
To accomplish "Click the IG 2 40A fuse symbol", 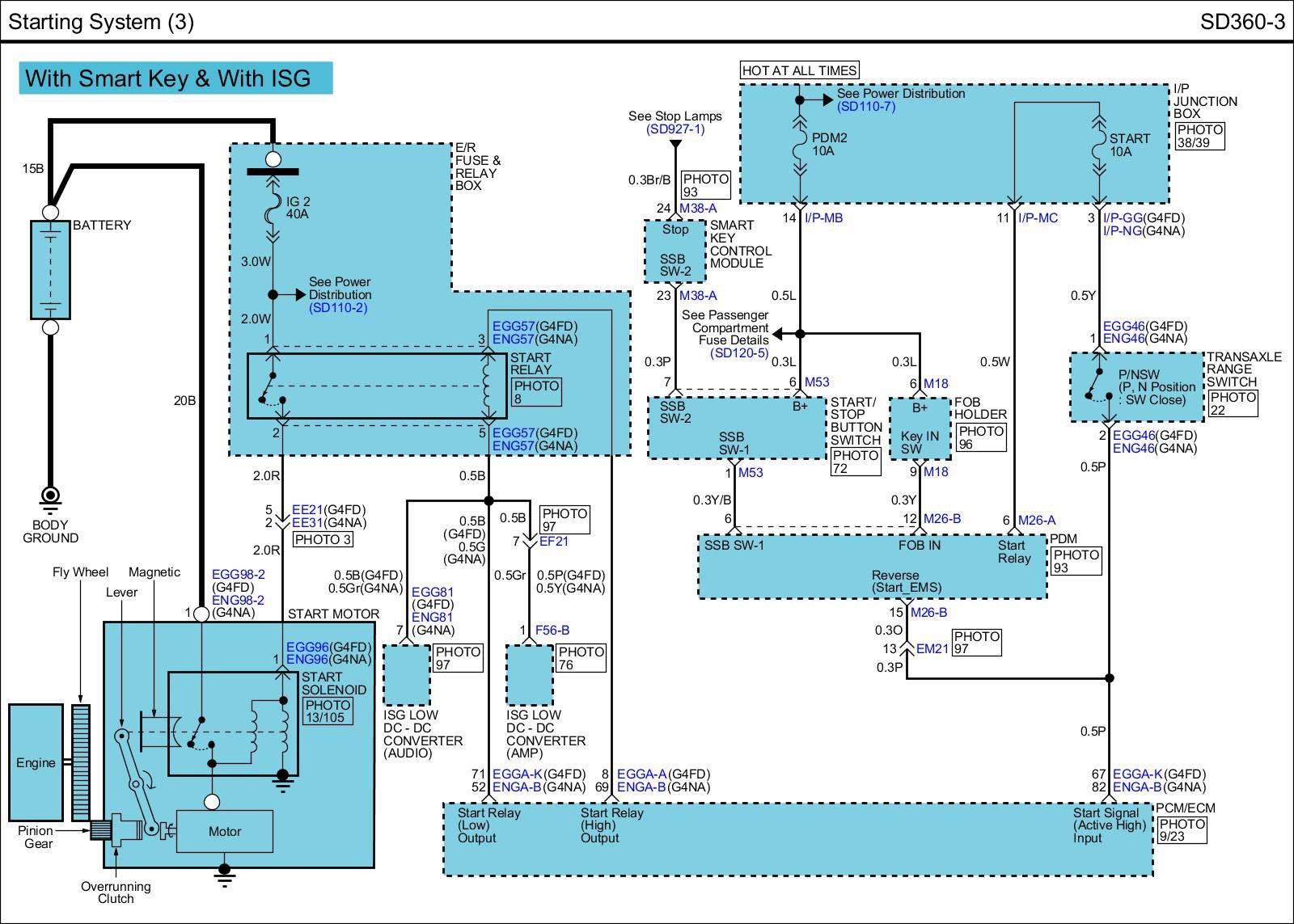I will (273, 208).
